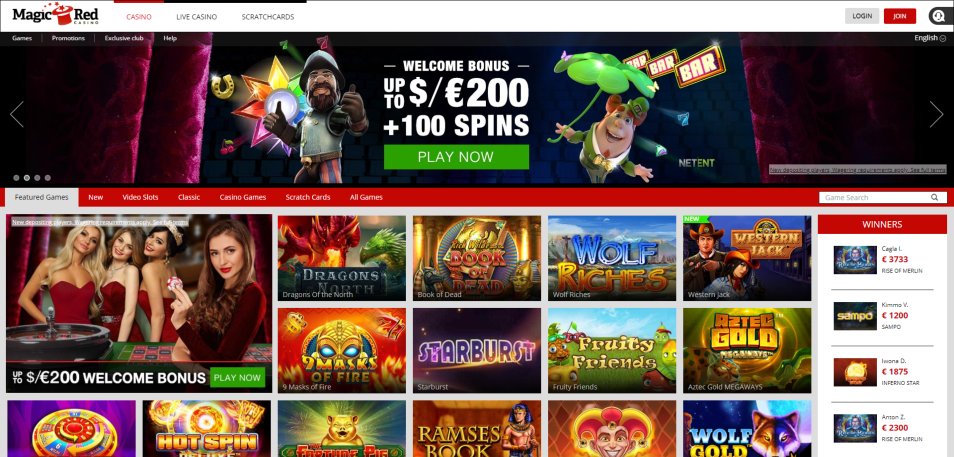
Task: Advance to next banner slide arrow
Action: click(936, 114)
